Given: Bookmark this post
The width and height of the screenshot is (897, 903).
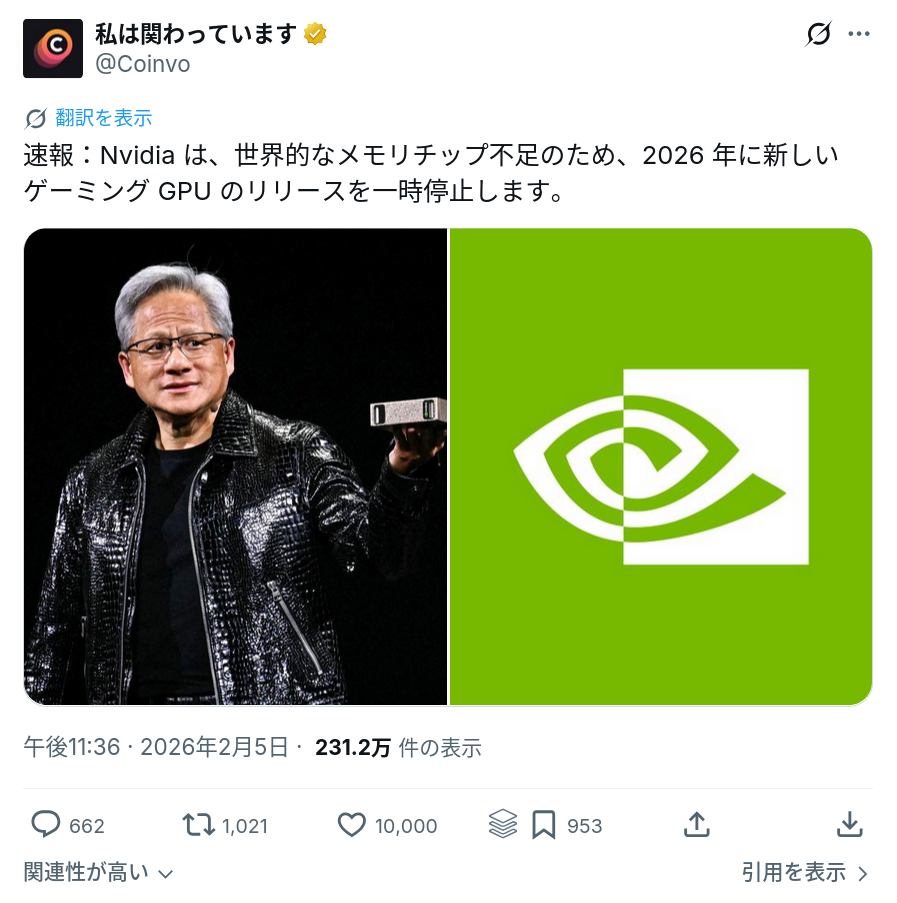Looking at the screenshot, I should [543, 825].
